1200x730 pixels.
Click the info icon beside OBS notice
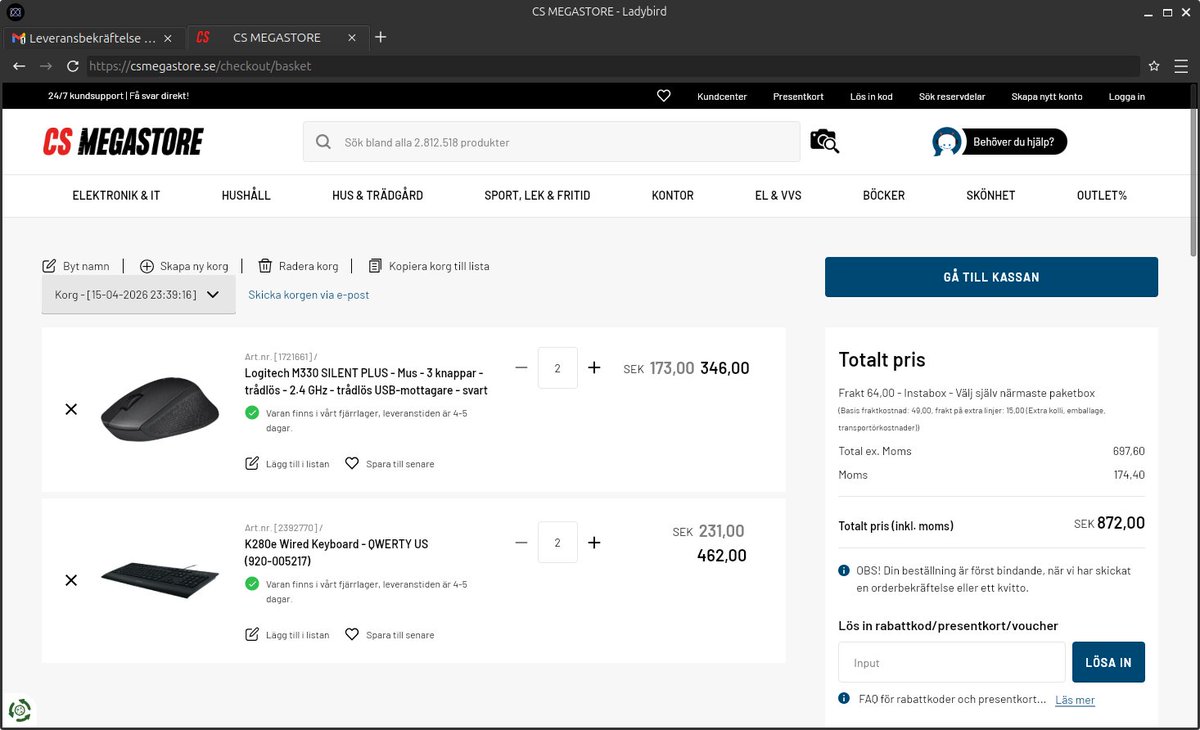[x=845, y=571]
